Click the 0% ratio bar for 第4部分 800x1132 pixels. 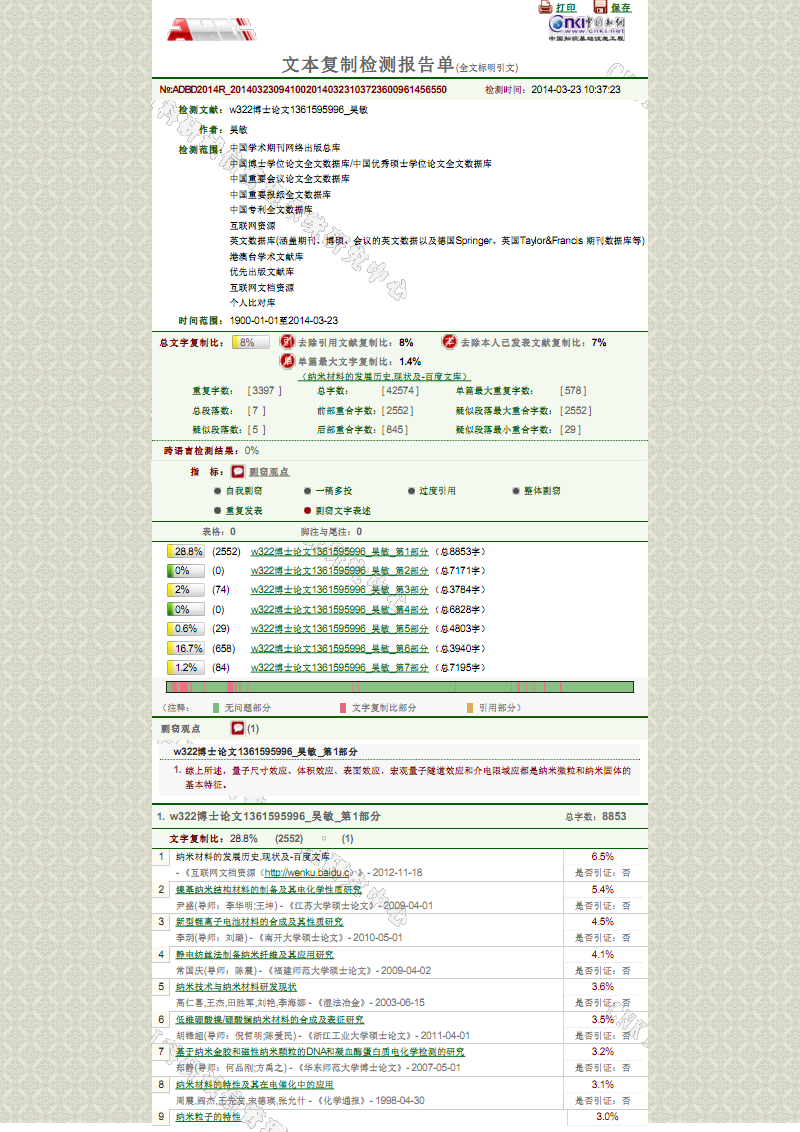tap(186, 610)
